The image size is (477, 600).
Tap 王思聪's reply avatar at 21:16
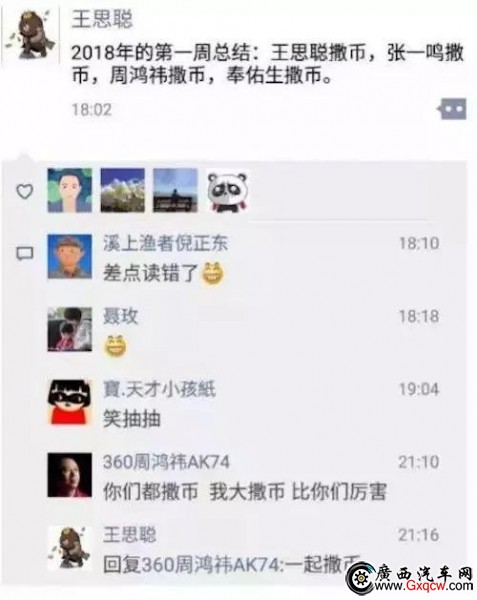pyautogui.click(x=70, y=548)
